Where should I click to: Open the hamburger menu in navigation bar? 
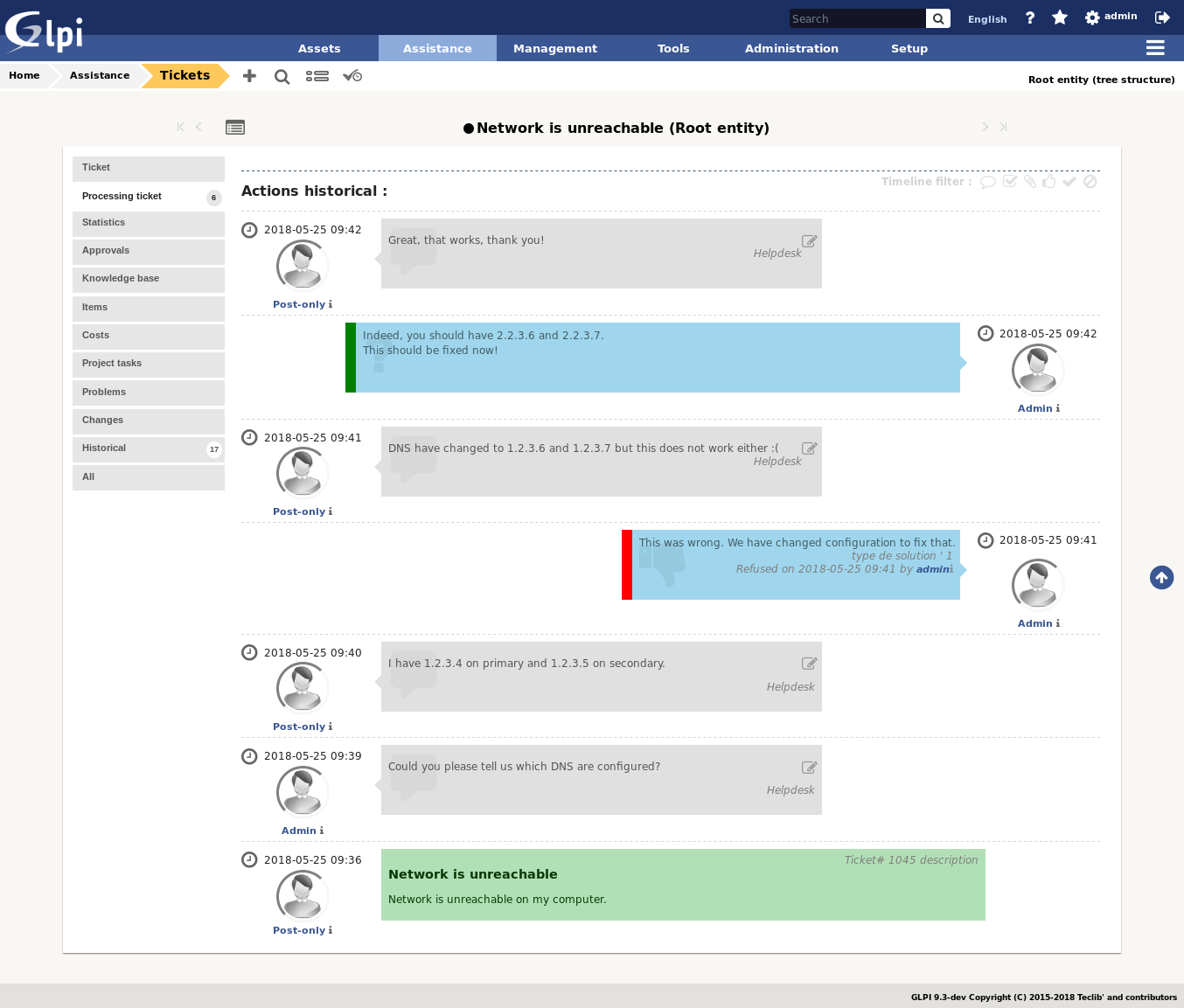coord(1155,48)
